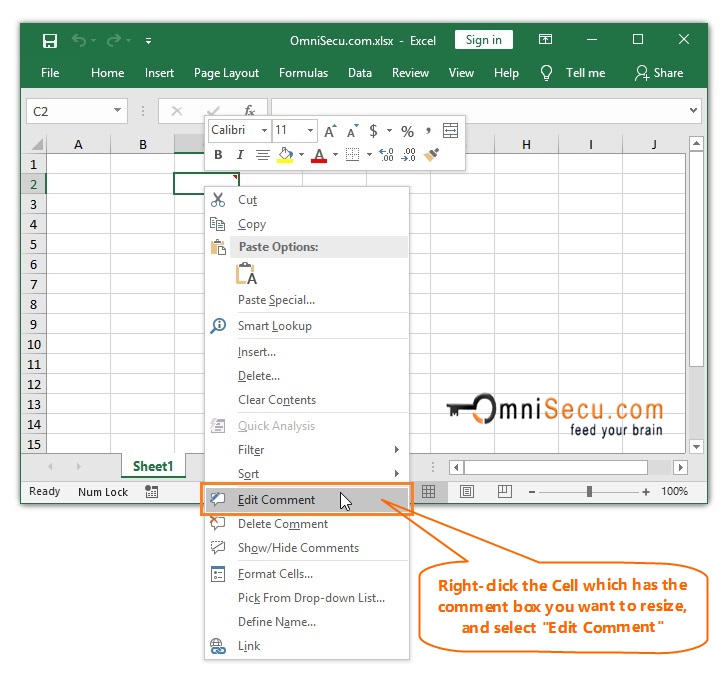Apply the yellow Fill Color bucket

pyautogui.click(x=285, y=155)
